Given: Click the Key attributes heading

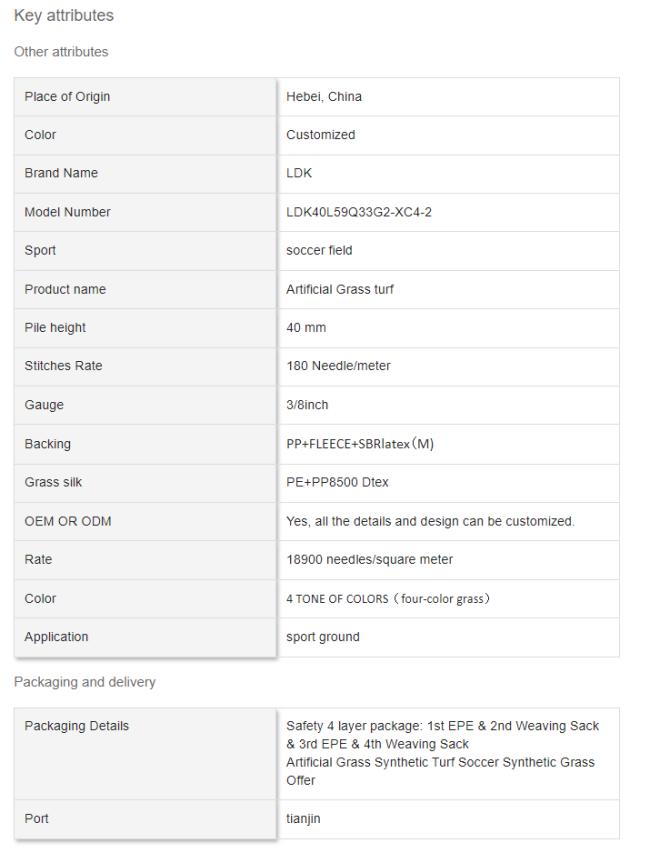Looking at the screenshot, I should pos(64,16).
